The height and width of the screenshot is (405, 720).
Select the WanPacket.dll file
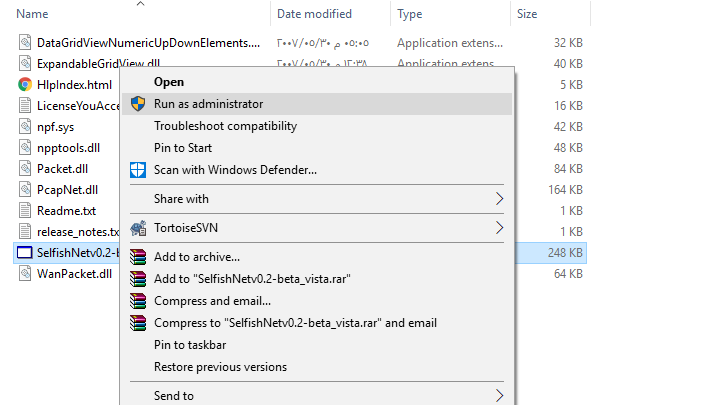[73, 274]
